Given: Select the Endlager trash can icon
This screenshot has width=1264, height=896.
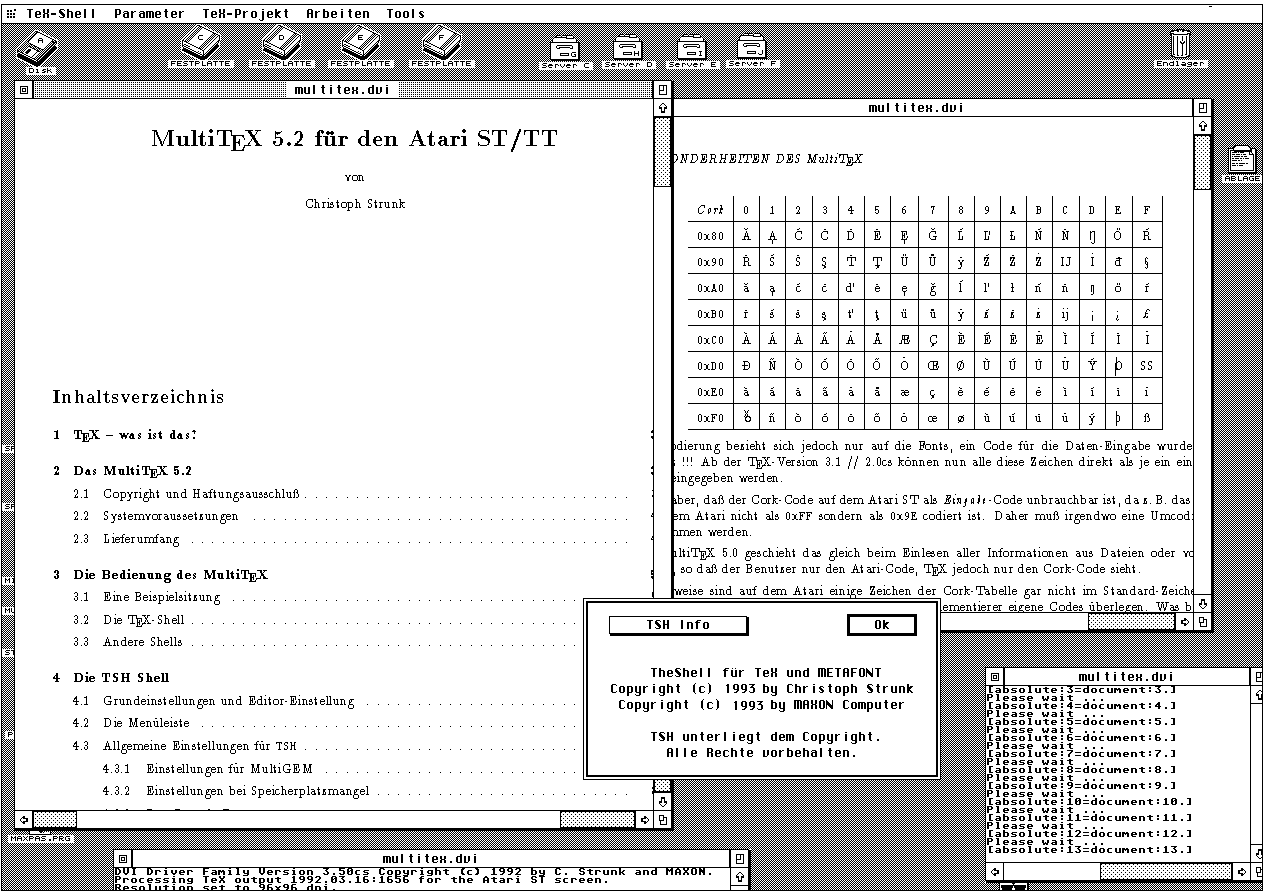Looking at the screenshot, I should 1181,48.
